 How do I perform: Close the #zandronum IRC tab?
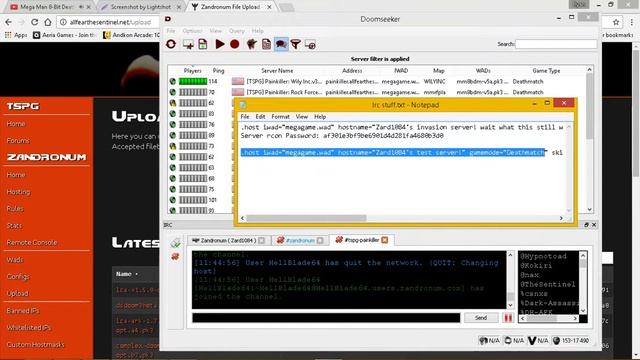coord(320,240)
